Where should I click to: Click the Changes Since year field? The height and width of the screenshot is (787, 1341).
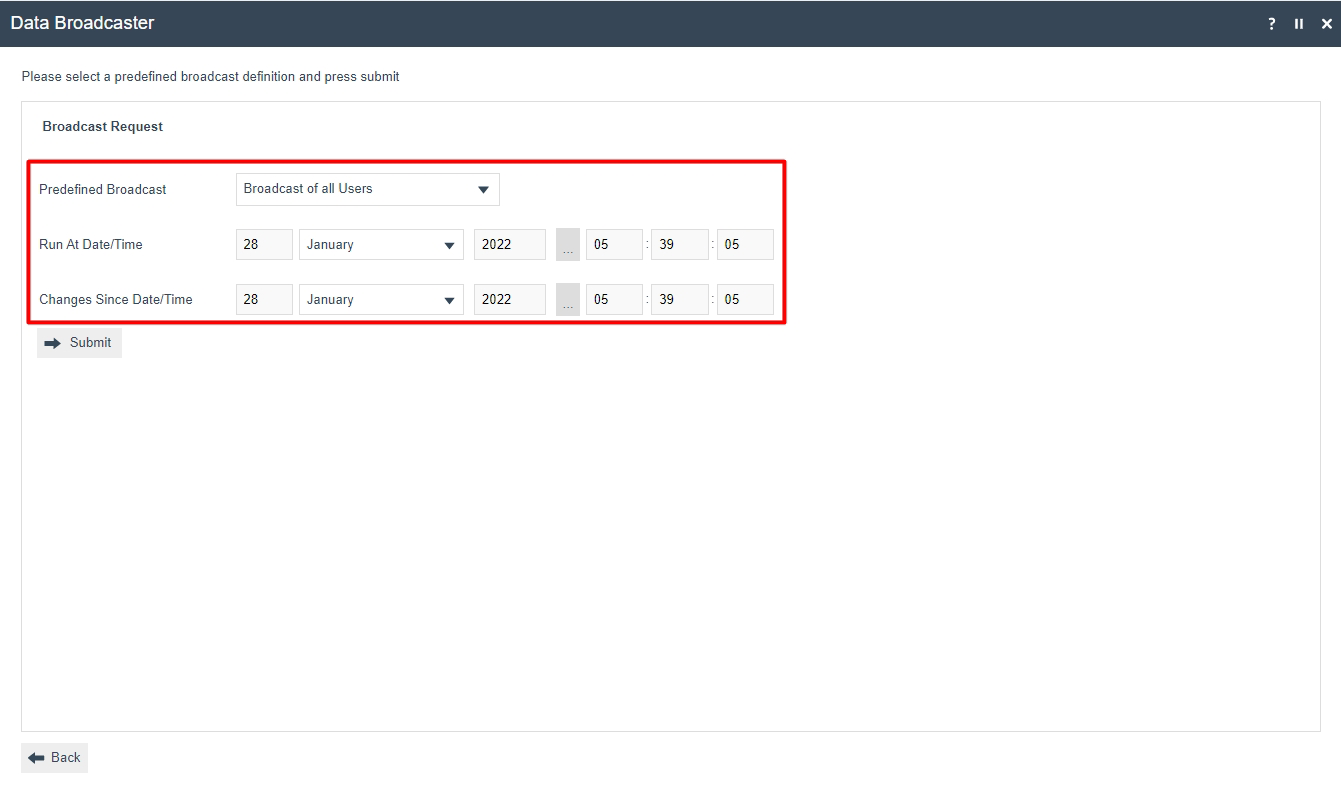[x=509, y=300]
